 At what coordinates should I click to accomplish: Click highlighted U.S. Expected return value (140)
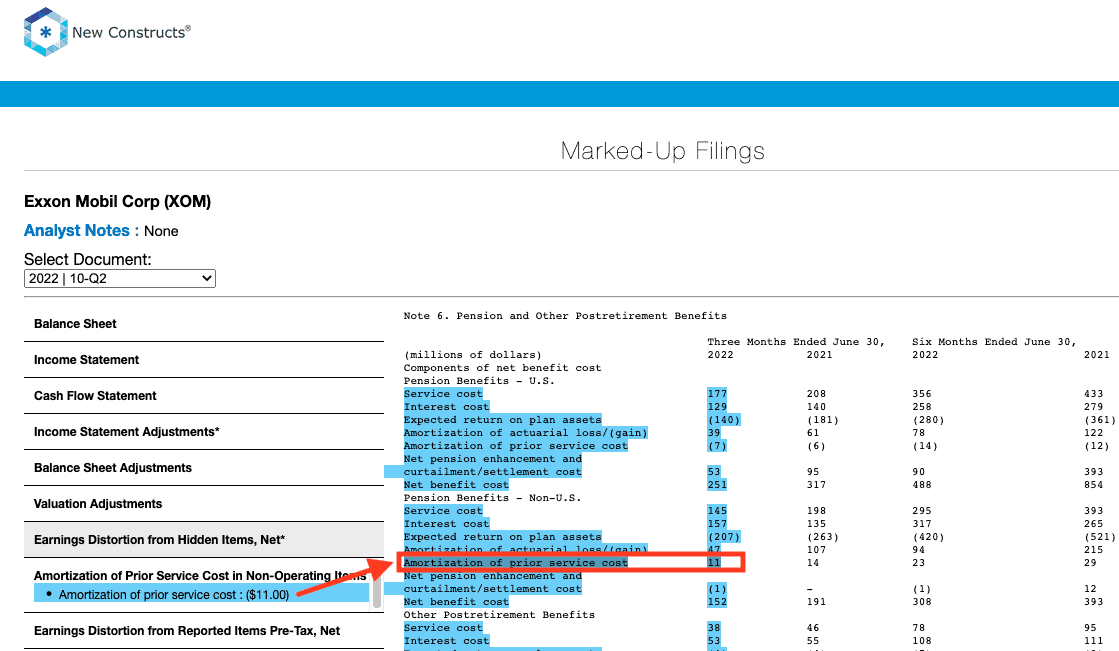tap(724, 420)
